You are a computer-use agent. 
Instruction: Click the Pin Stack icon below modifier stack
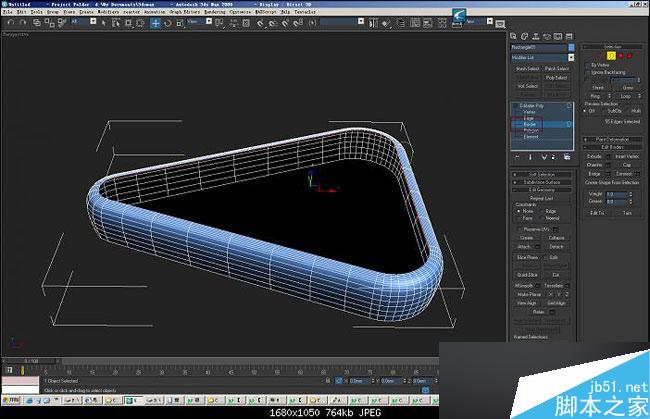[518, 156]
